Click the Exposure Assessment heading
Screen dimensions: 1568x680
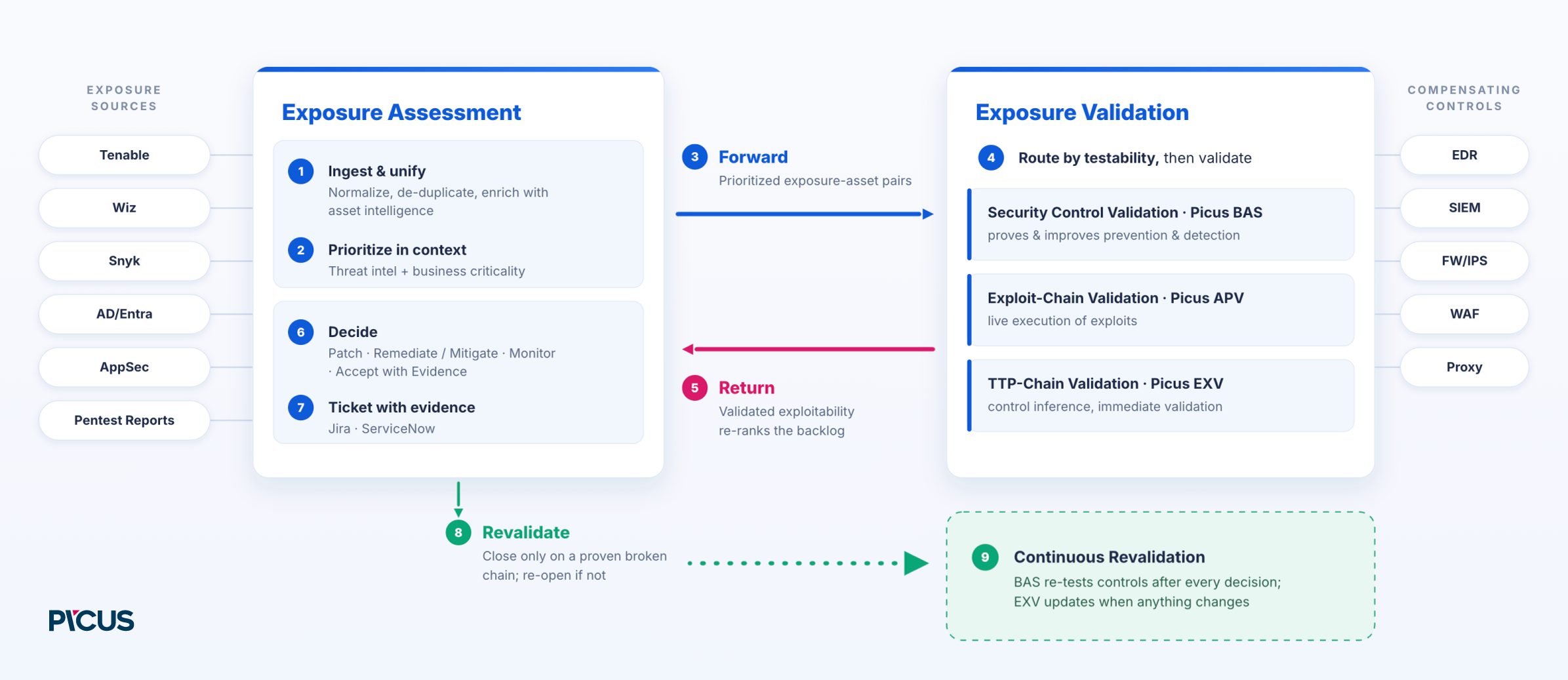pyautogui.click(x=401, y=113)
